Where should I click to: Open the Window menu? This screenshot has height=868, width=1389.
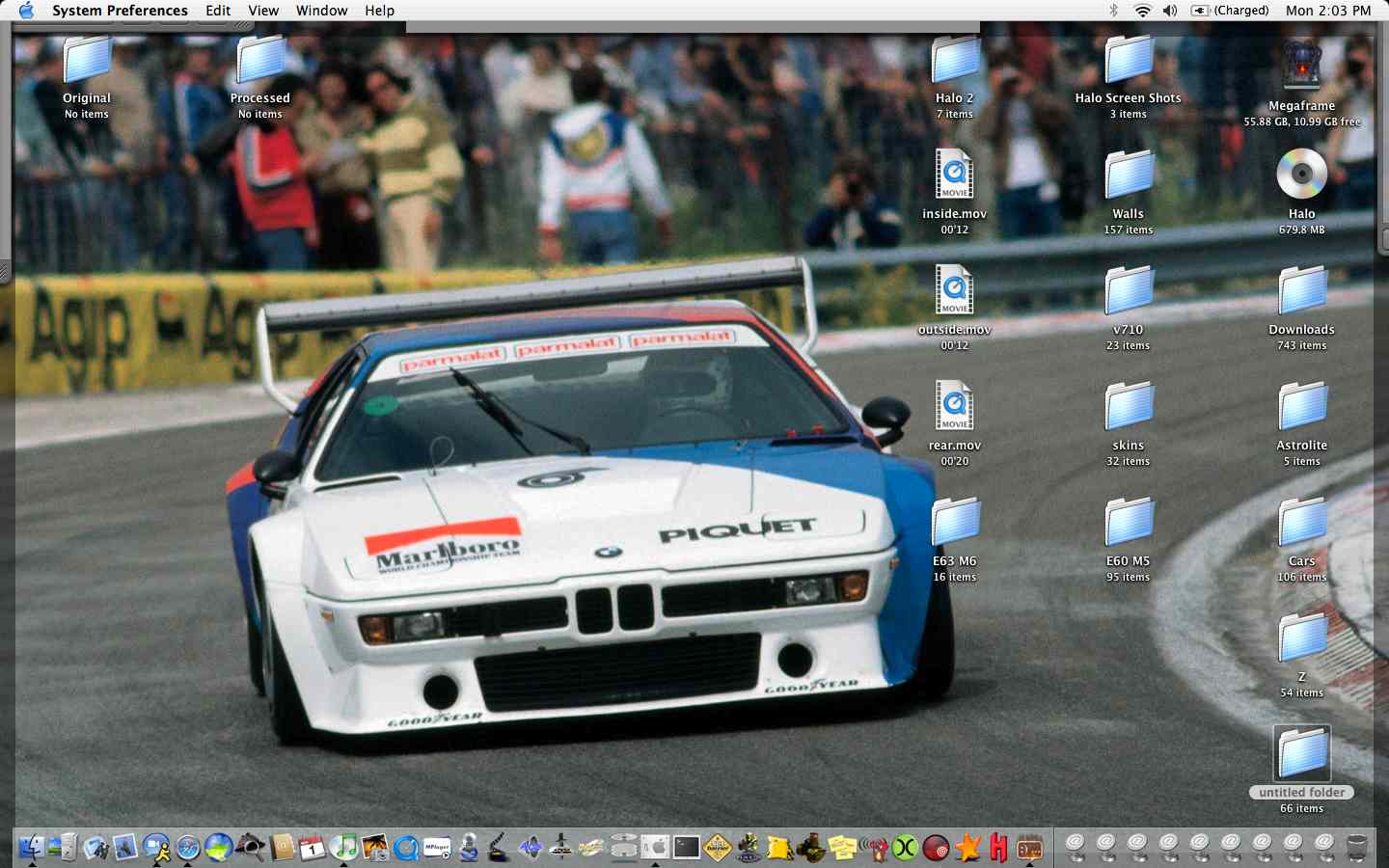click(x=321, y=11)
